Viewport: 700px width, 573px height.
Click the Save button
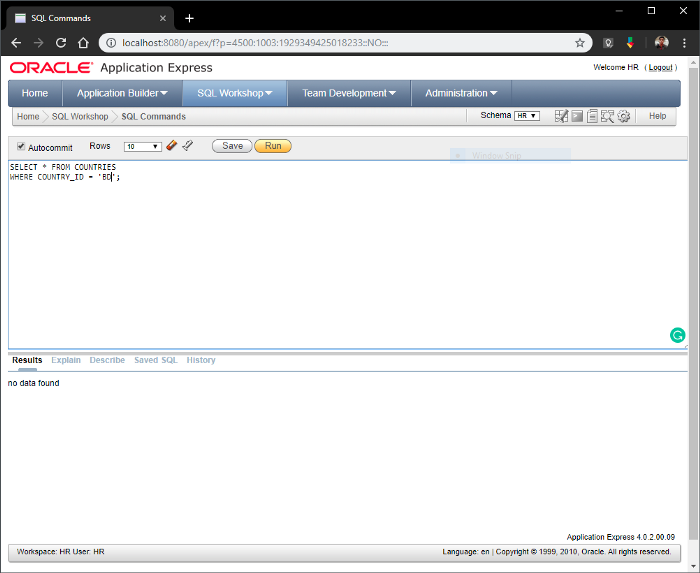pyautogui.click(x=232, y=146)
